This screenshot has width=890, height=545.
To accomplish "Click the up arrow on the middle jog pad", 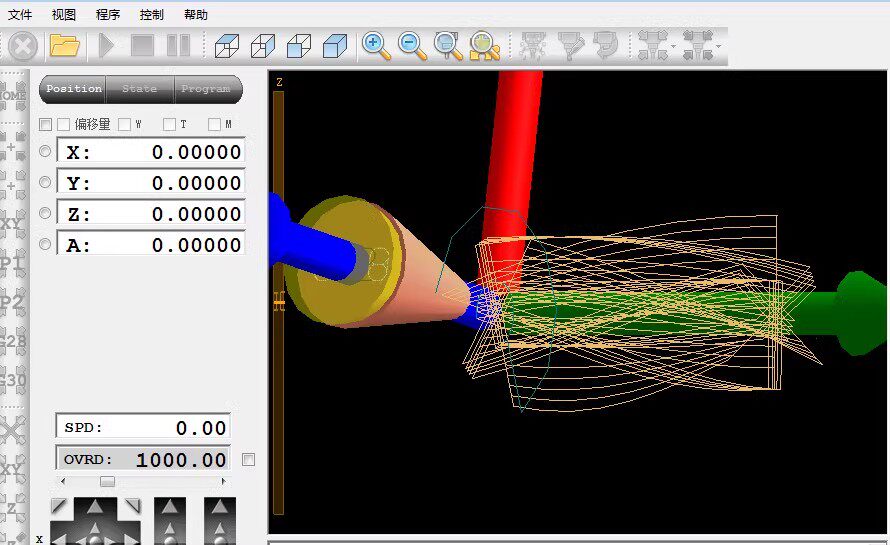I will coord(170,507).
